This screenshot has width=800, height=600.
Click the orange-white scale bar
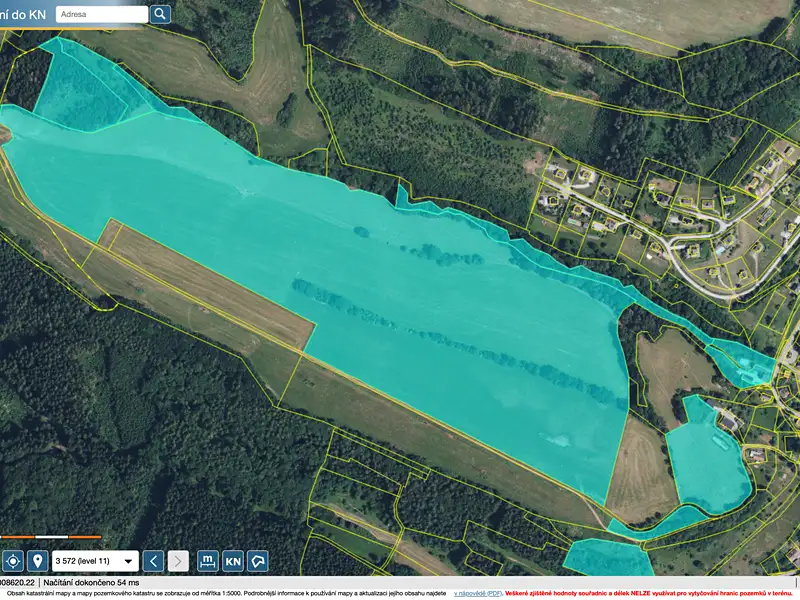[x=51, y=537]
